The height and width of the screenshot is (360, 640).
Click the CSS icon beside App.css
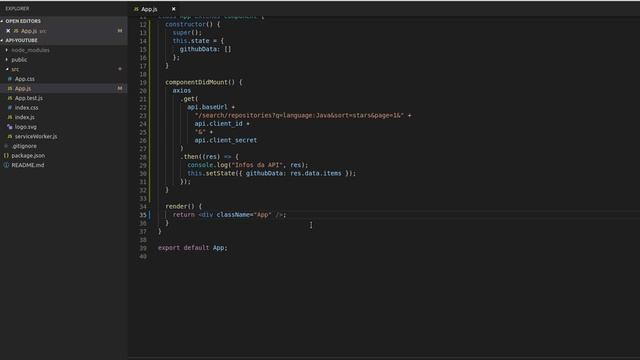[x=10, y=79]
